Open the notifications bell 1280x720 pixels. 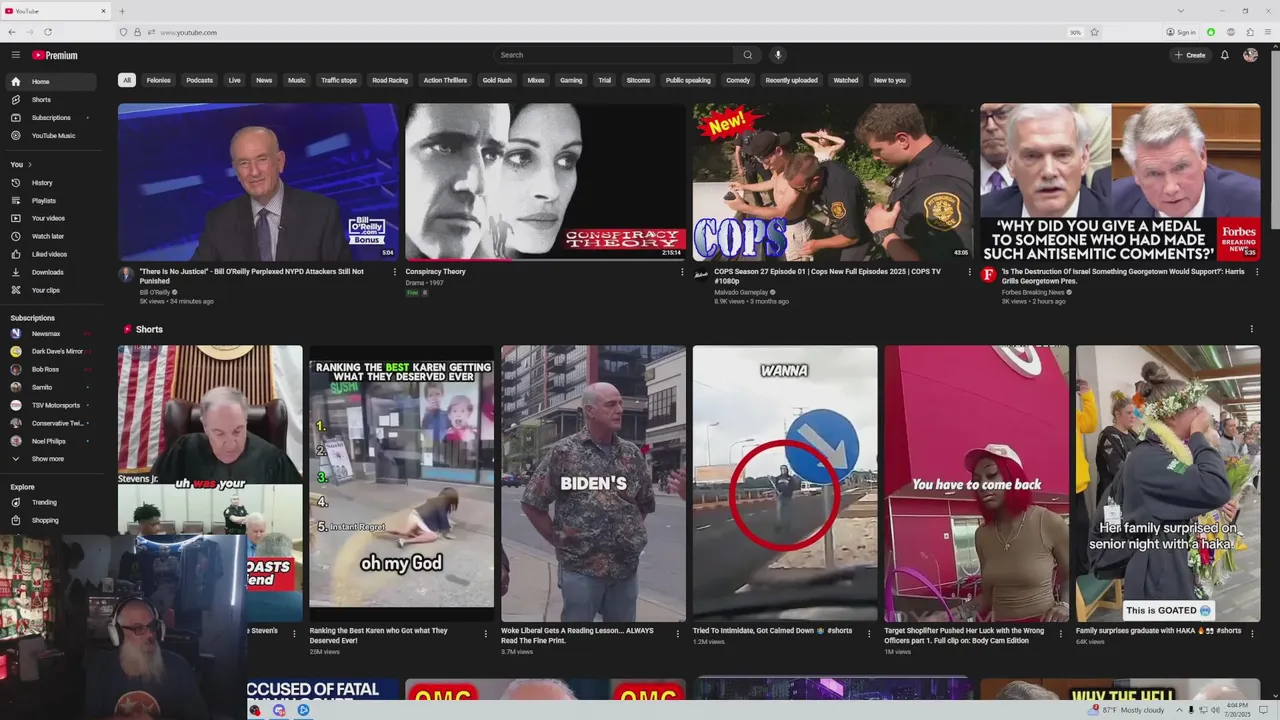pos(1224,55)
